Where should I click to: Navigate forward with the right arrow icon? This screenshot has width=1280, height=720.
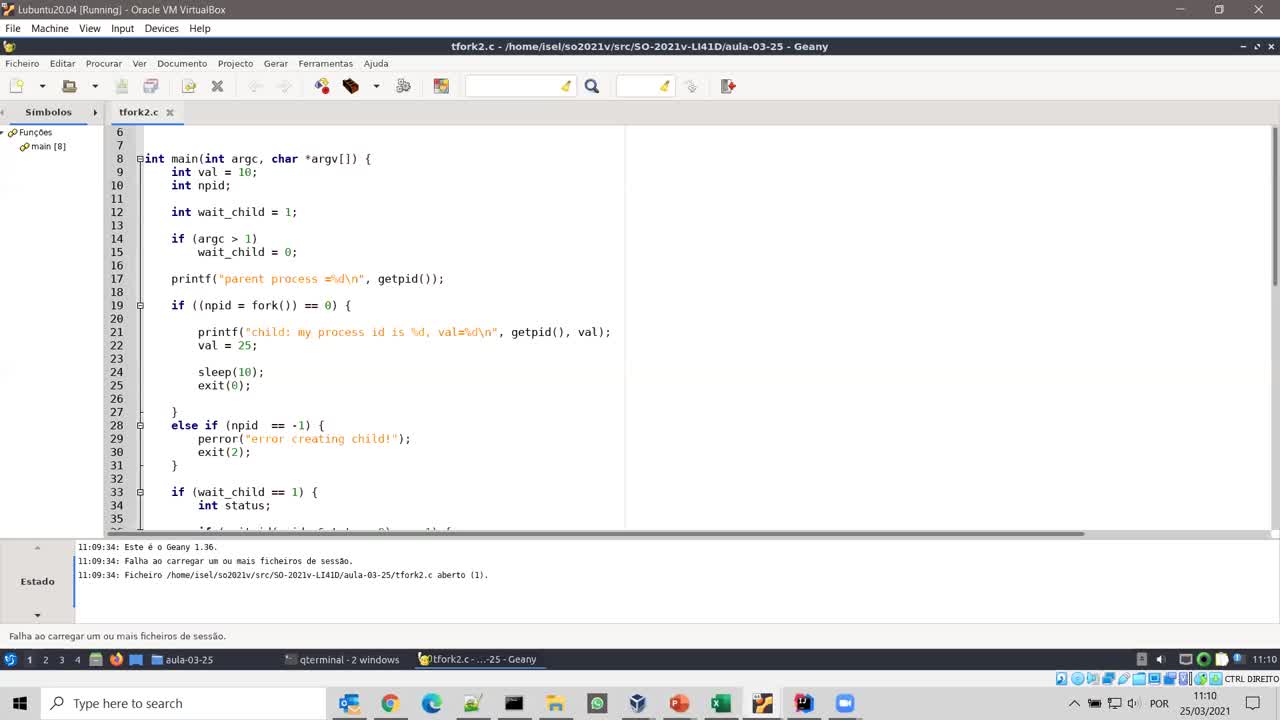click(284, 86)
